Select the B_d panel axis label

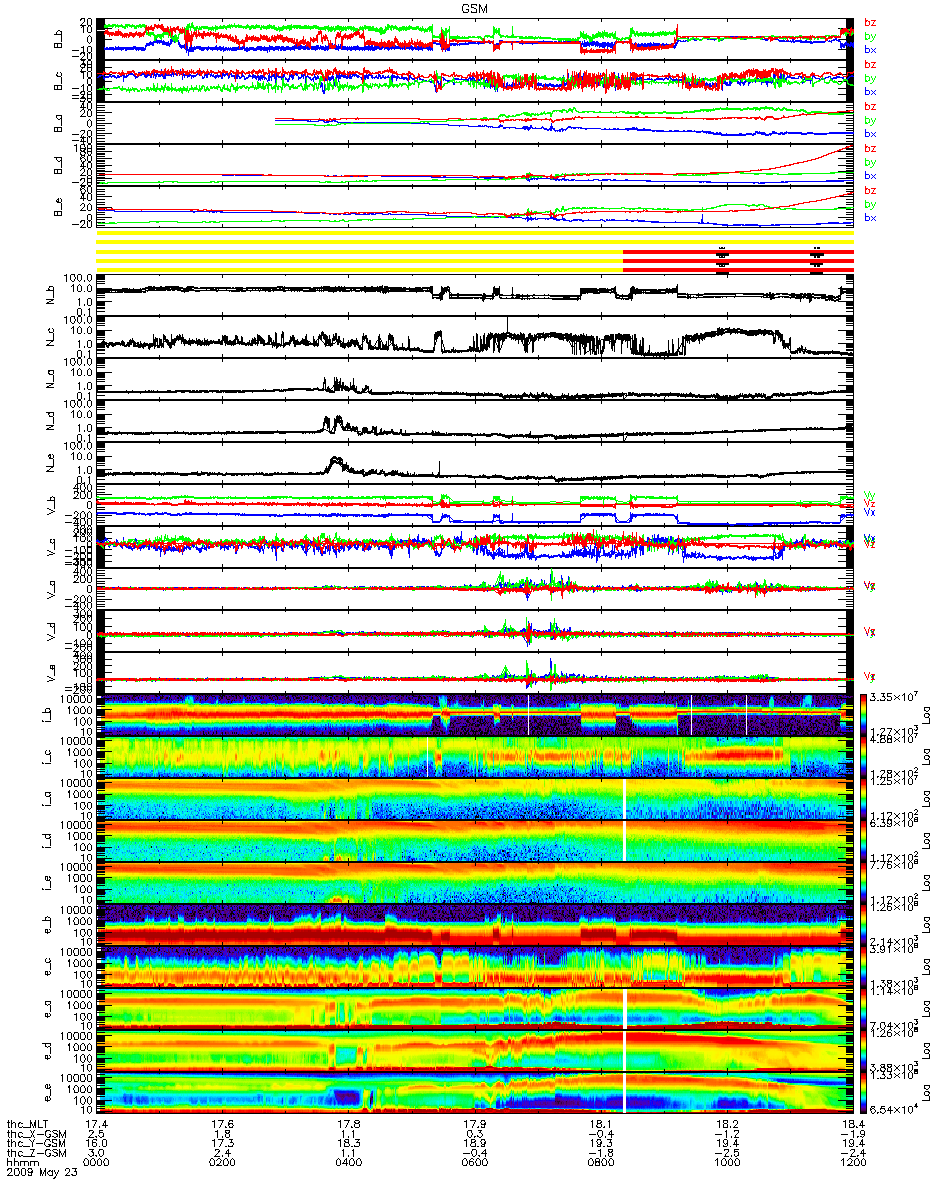click(x=59, y=166)
